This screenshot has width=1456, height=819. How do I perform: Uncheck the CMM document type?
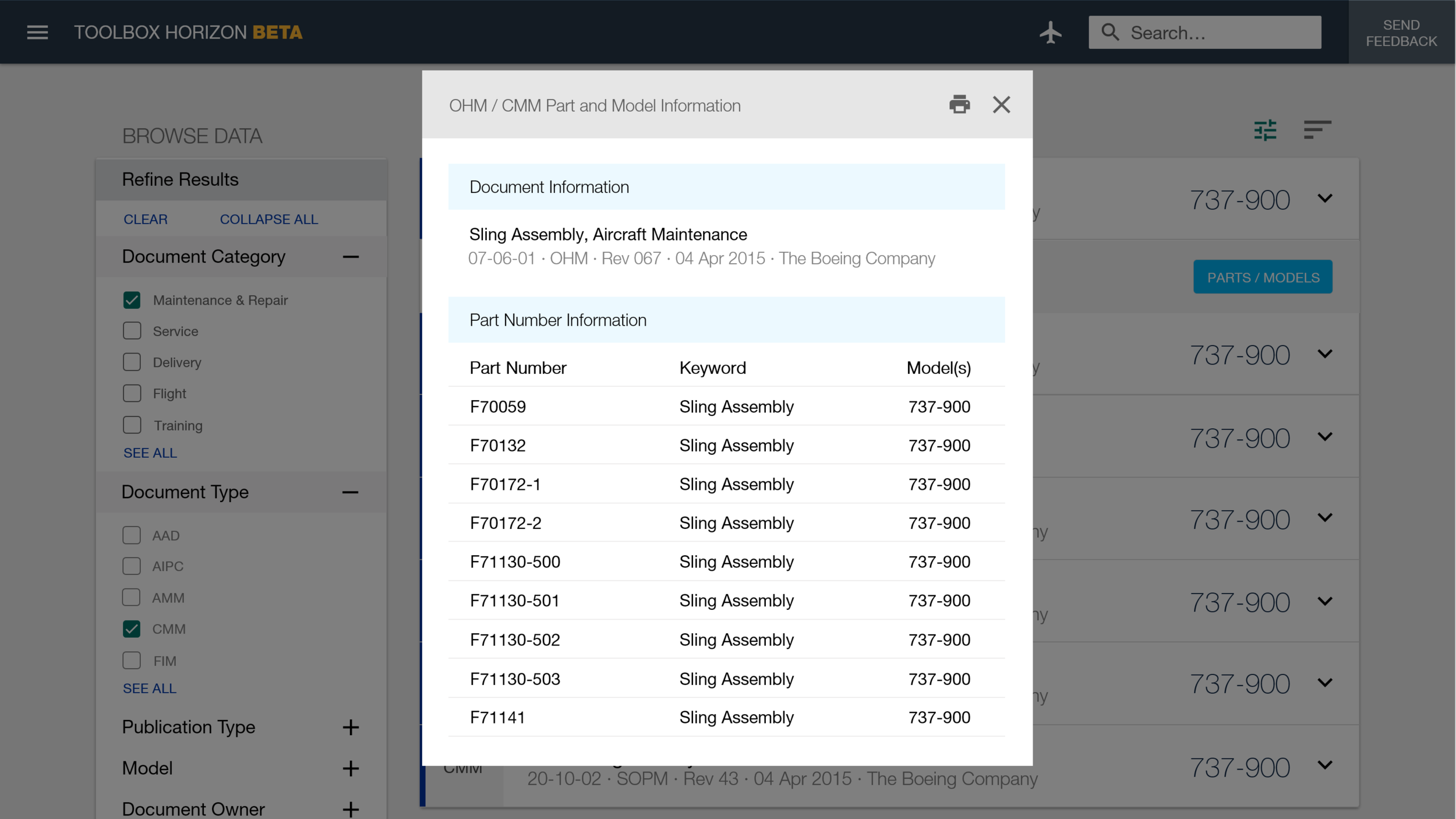click(x=132, y=629)
